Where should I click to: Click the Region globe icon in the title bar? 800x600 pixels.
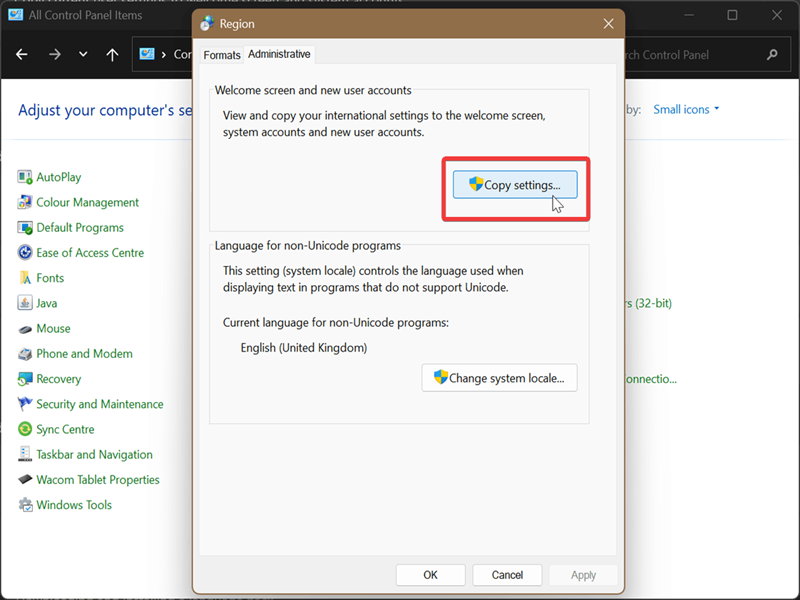click(x=207, y=23)
